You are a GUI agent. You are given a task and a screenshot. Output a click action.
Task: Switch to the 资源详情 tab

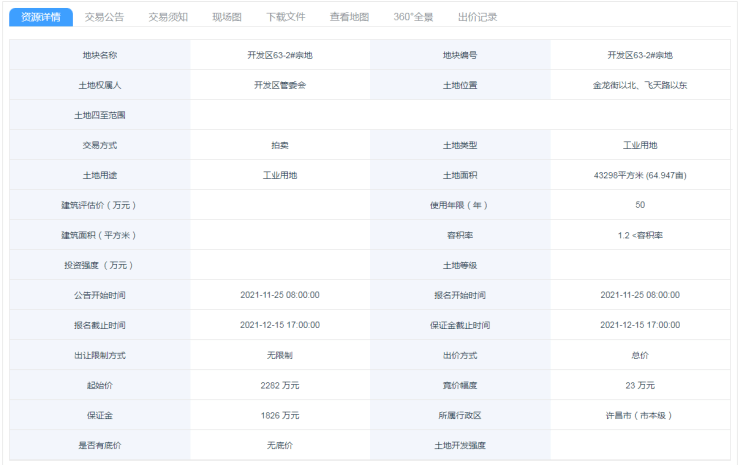coord(41,17)
